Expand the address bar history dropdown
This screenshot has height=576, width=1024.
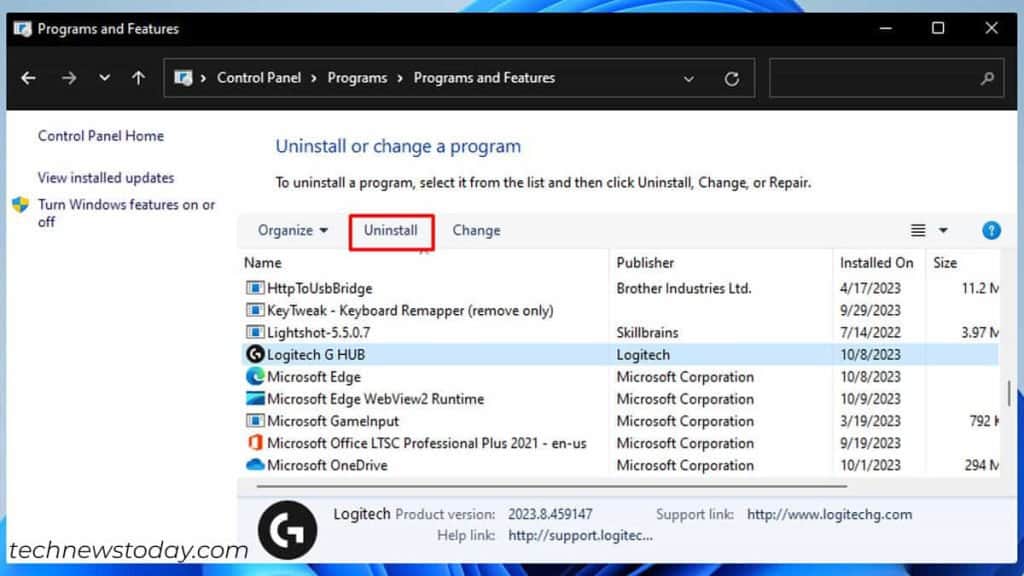688,79
